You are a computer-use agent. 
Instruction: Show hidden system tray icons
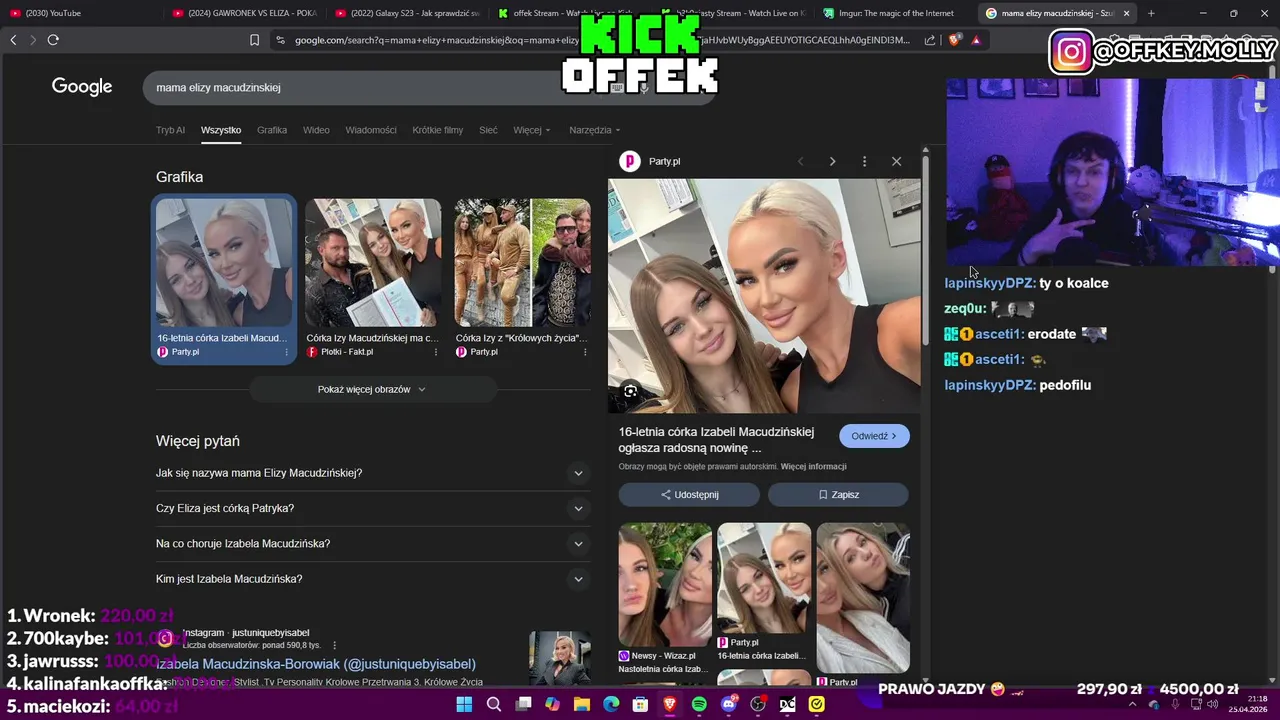1134,704
